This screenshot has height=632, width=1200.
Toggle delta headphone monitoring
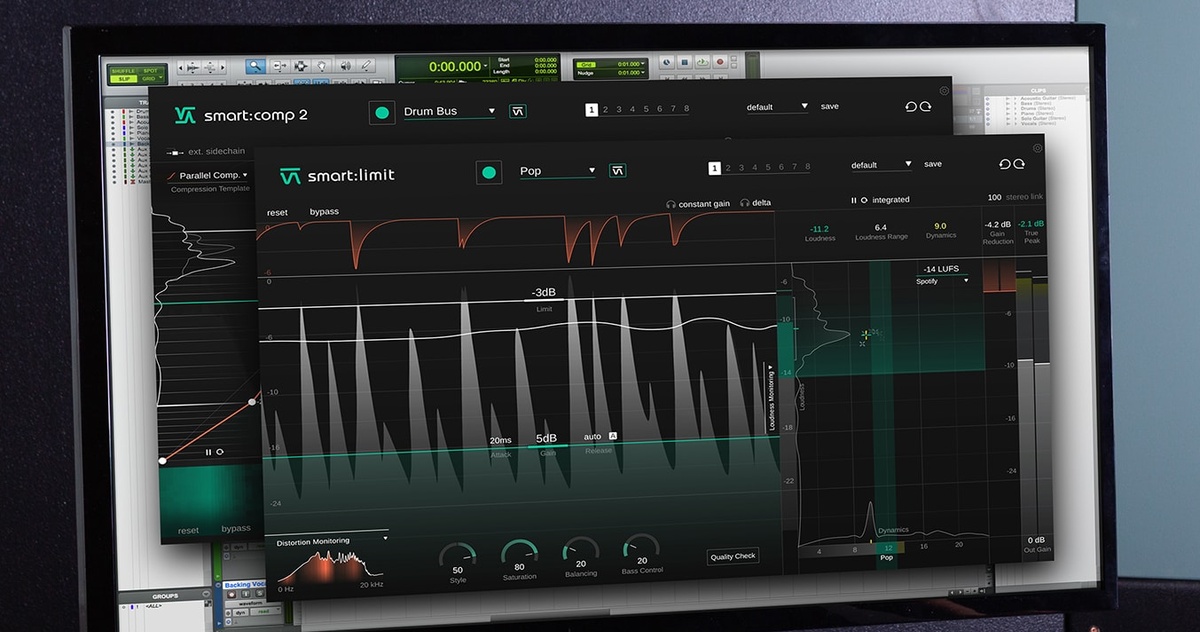pyautogui.click(x=756, y=203)
